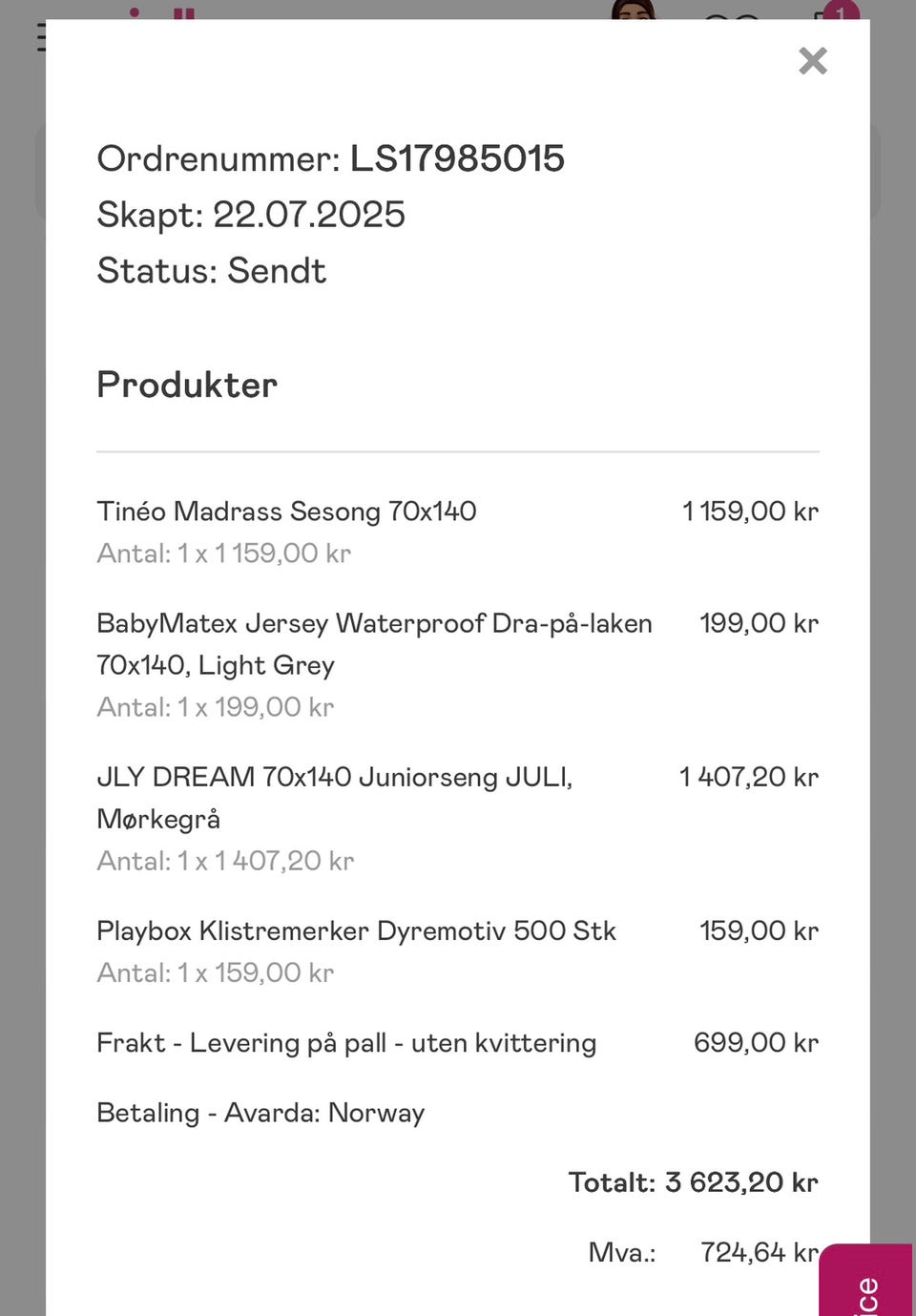This screenshot has height=1316, width=916.
Task: Tap the Produkter heading
Action: tap(187, 385)
